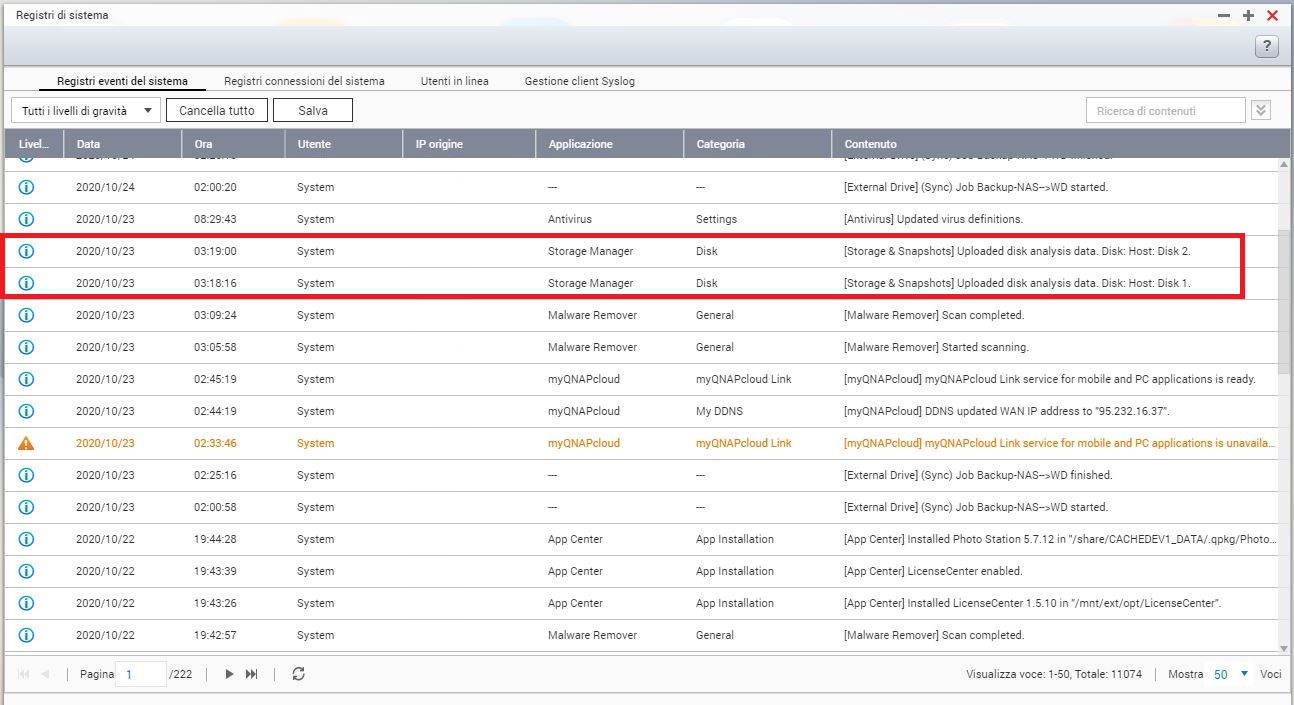Click the refresh log list icon
Image resolution: width=1294 pixels, height=705 pixels.
[298, 674]
